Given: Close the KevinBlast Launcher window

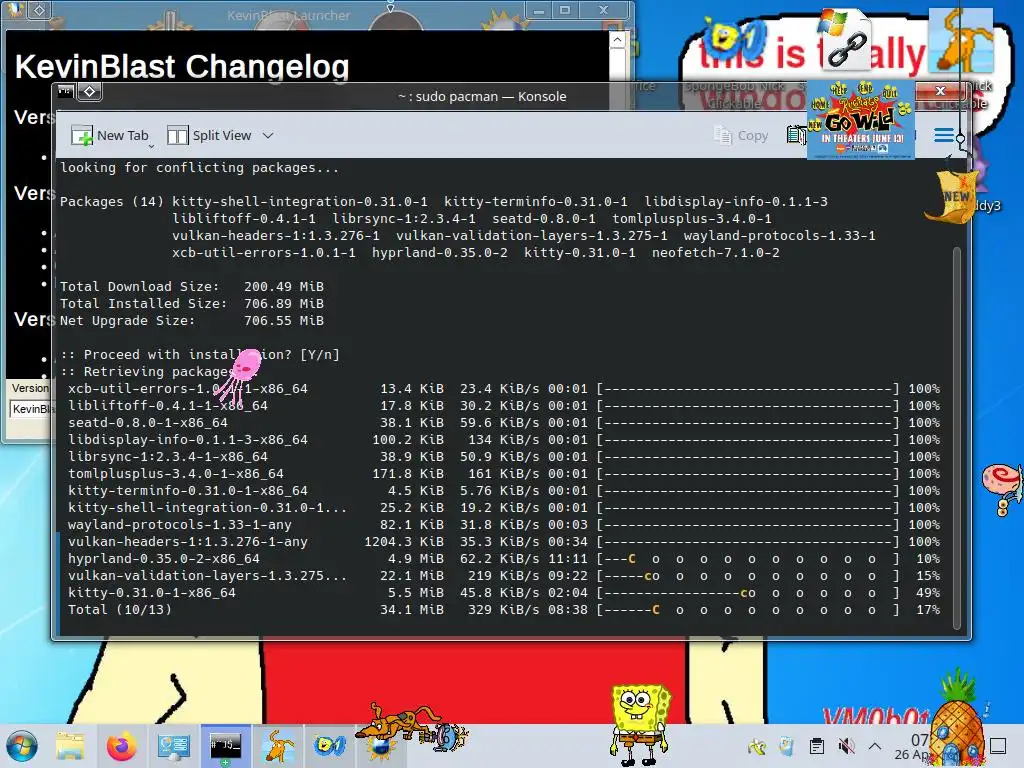Looking at the screenshot, I should point(604,10).
